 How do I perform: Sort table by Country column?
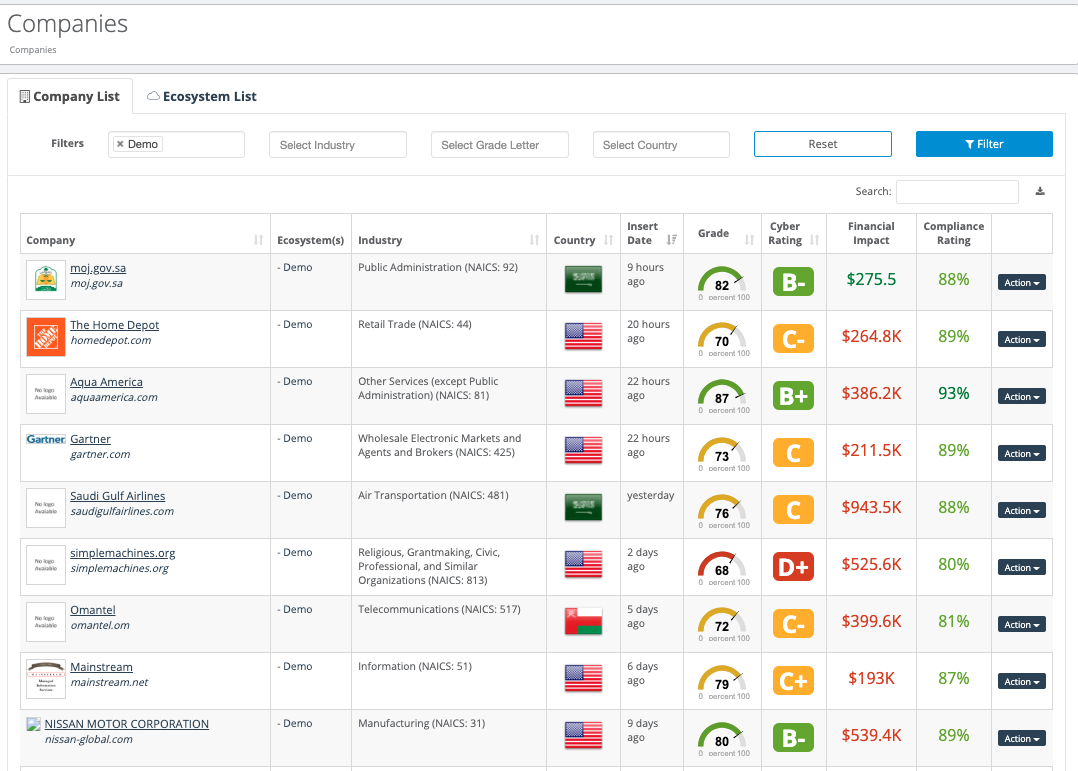[608, 240]
